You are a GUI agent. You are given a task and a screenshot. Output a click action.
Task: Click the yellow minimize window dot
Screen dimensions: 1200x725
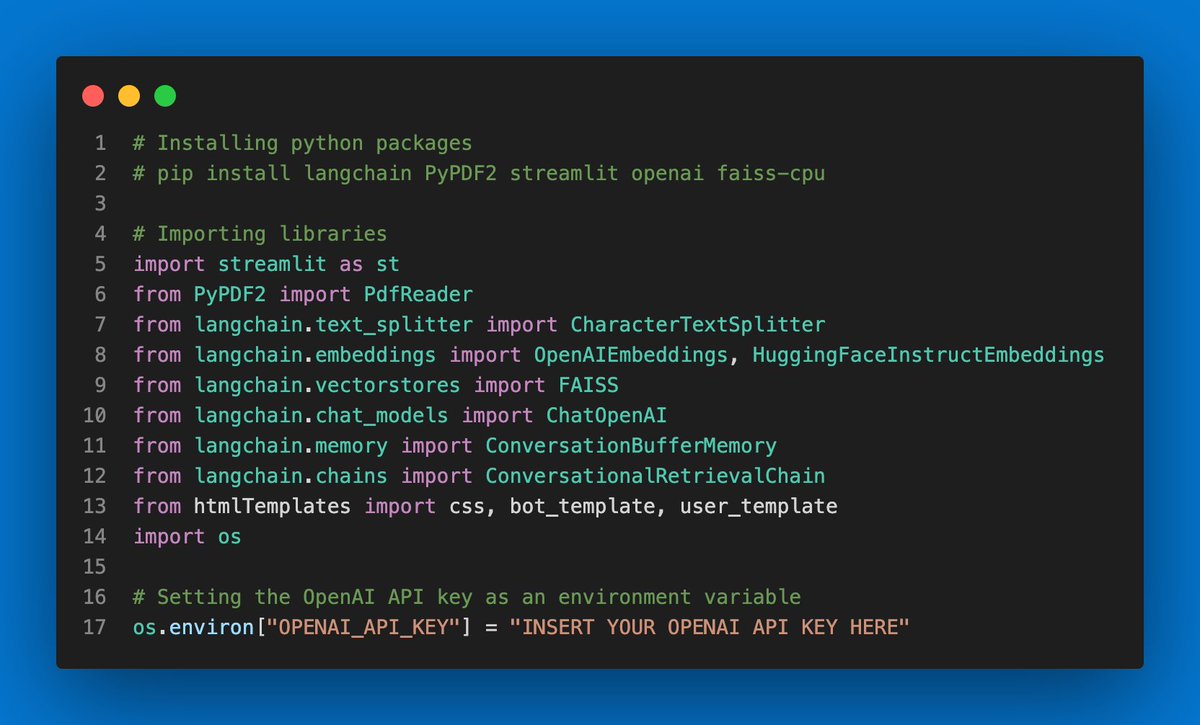pyautogui.click(x=129, y=96)
